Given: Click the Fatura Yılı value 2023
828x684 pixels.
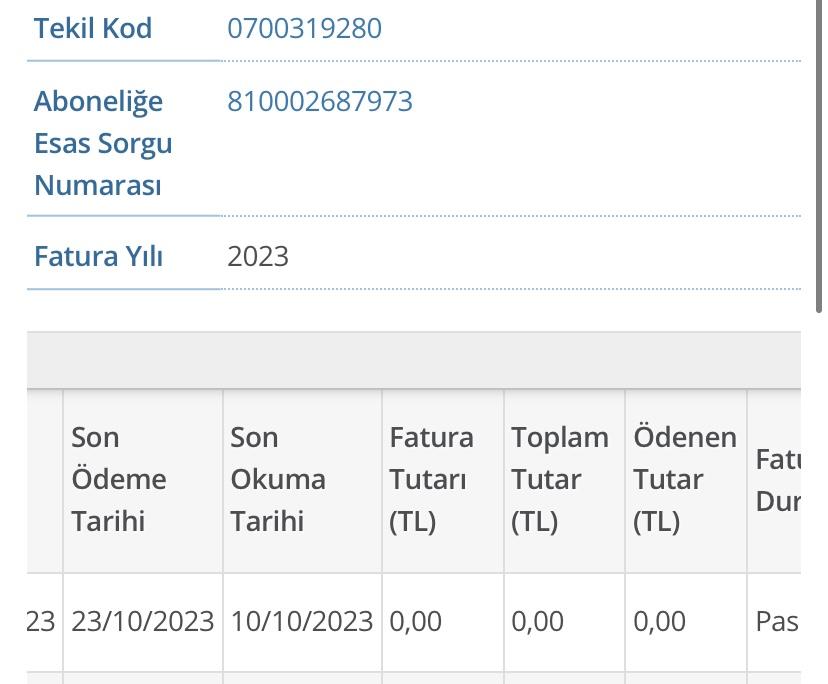Looking at the screenshot, I should tap(258, 257).
